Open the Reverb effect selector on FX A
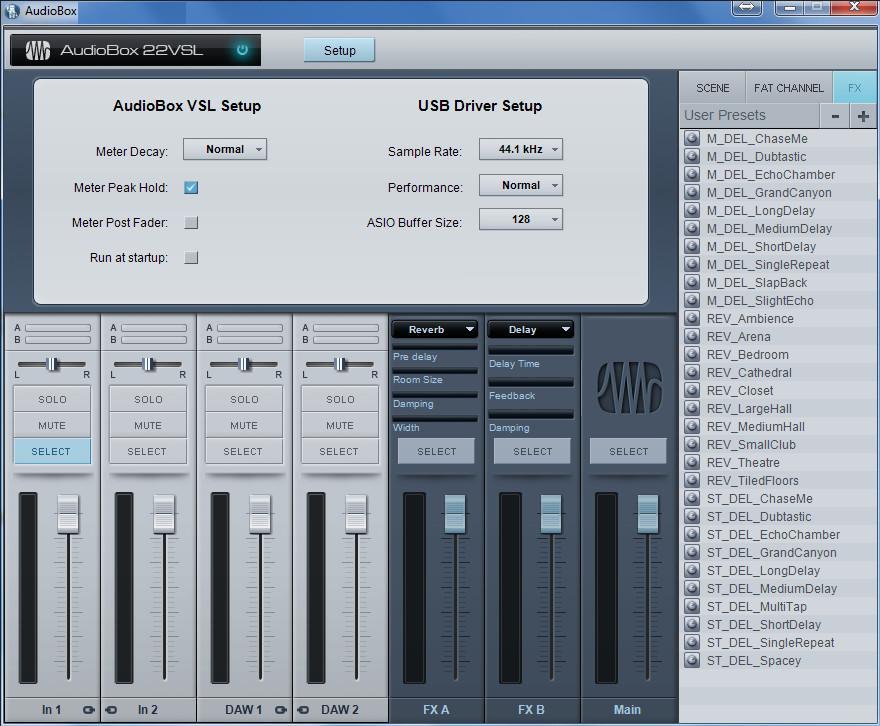Viewport: 880px width, 726px height. pos(435,329)
